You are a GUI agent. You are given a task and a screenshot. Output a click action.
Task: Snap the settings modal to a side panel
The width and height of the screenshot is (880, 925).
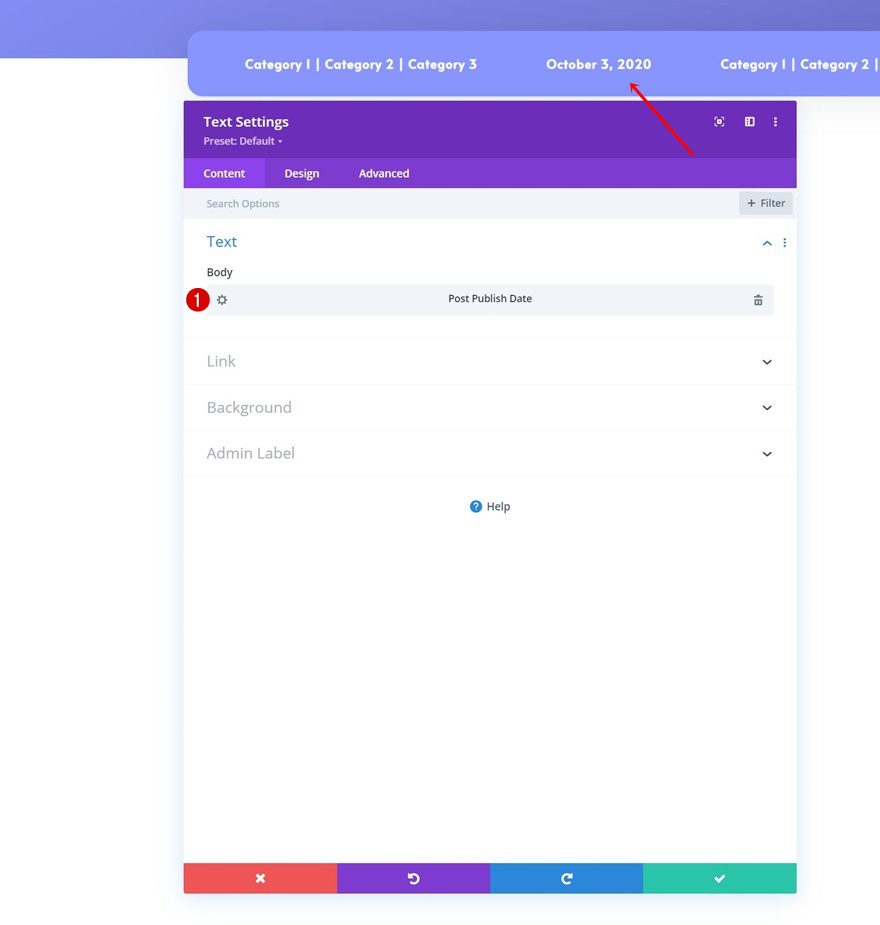coord(749,121)
